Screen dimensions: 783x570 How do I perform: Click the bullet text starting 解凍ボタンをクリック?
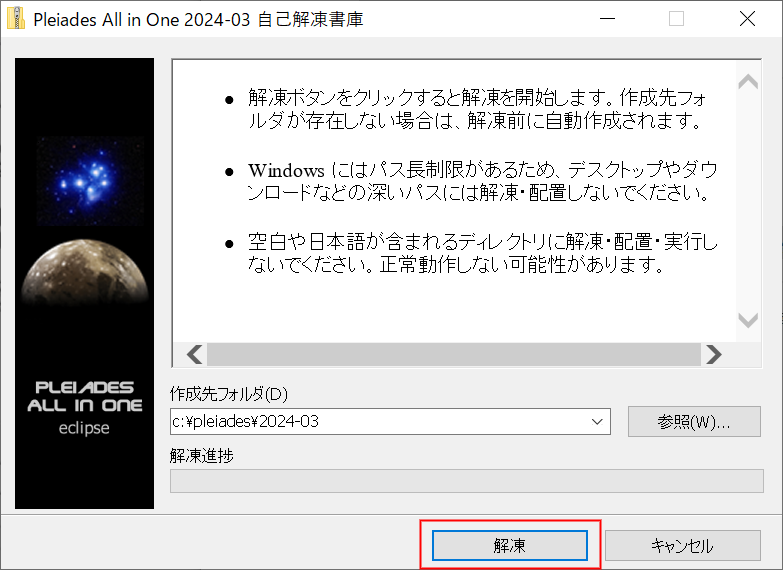[477, 109]
